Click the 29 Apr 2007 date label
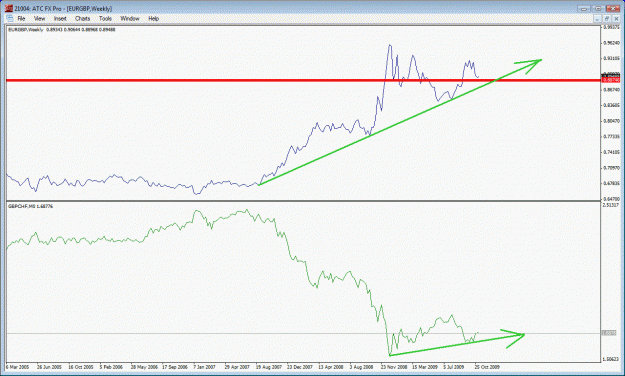Image resolution: width=625 pixels, height=376 pixels. (237, 366)
